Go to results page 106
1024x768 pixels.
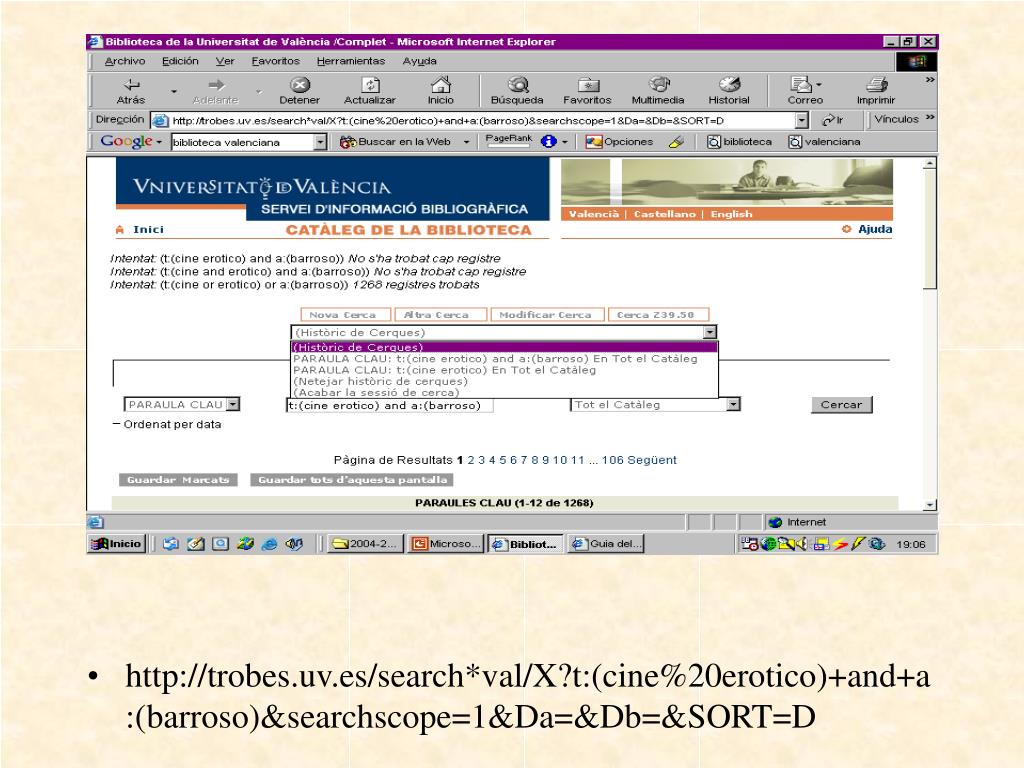coord(613,460)
